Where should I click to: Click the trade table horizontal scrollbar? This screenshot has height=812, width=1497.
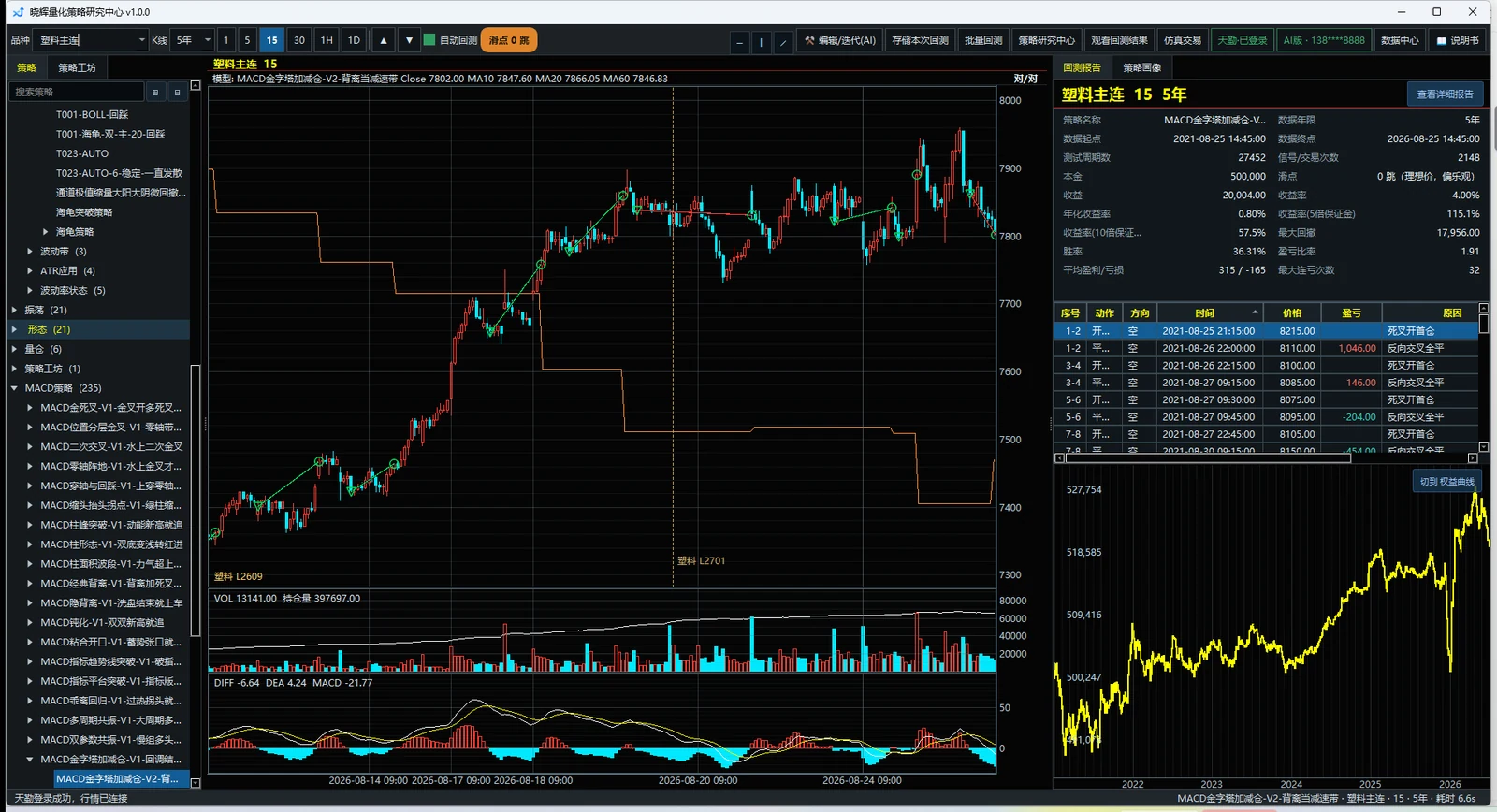click(1207, 458)
